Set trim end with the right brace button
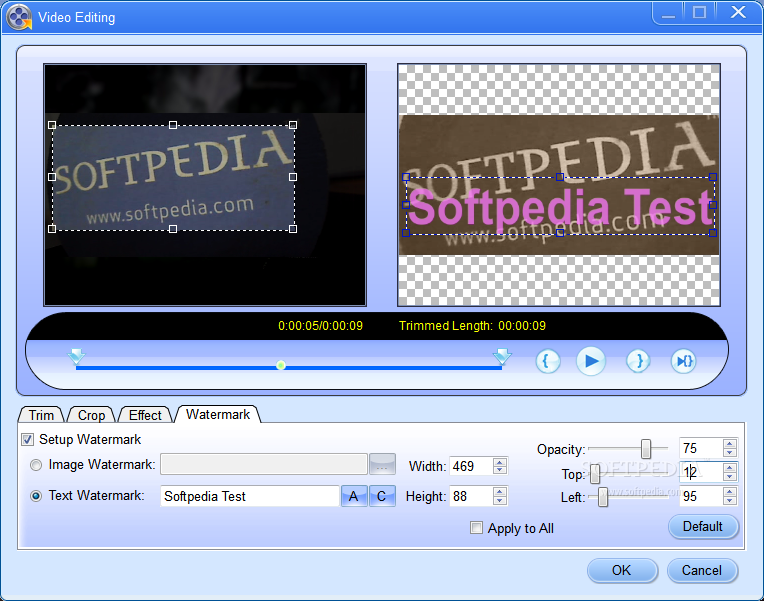The image size is (764, 601). point(638,361)
